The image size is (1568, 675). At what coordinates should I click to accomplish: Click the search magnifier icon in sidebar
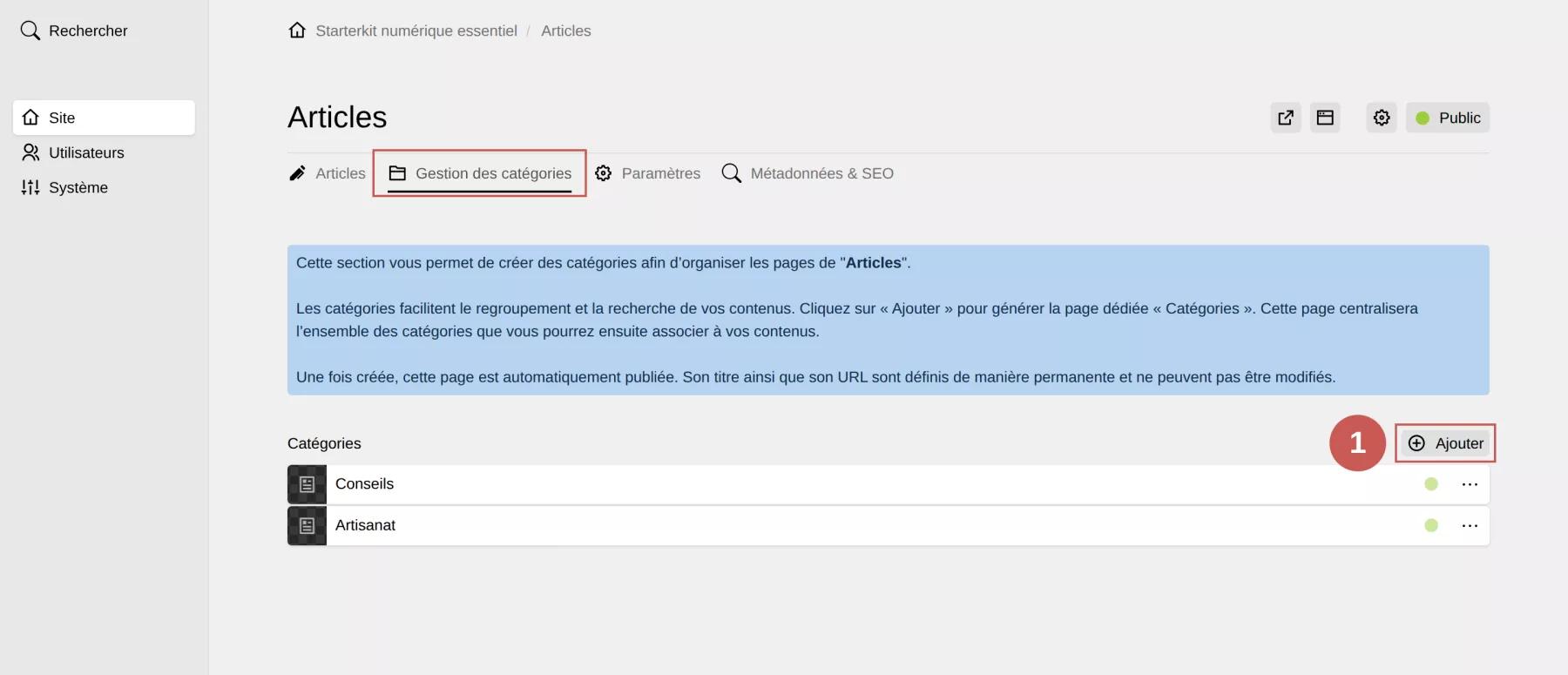(x=30, y=30)
